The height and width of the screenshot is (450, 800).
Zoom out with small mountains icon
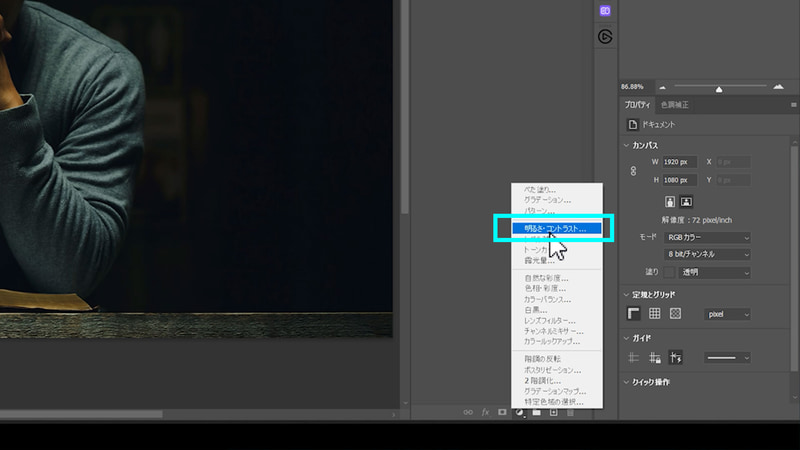pos(662,87)
